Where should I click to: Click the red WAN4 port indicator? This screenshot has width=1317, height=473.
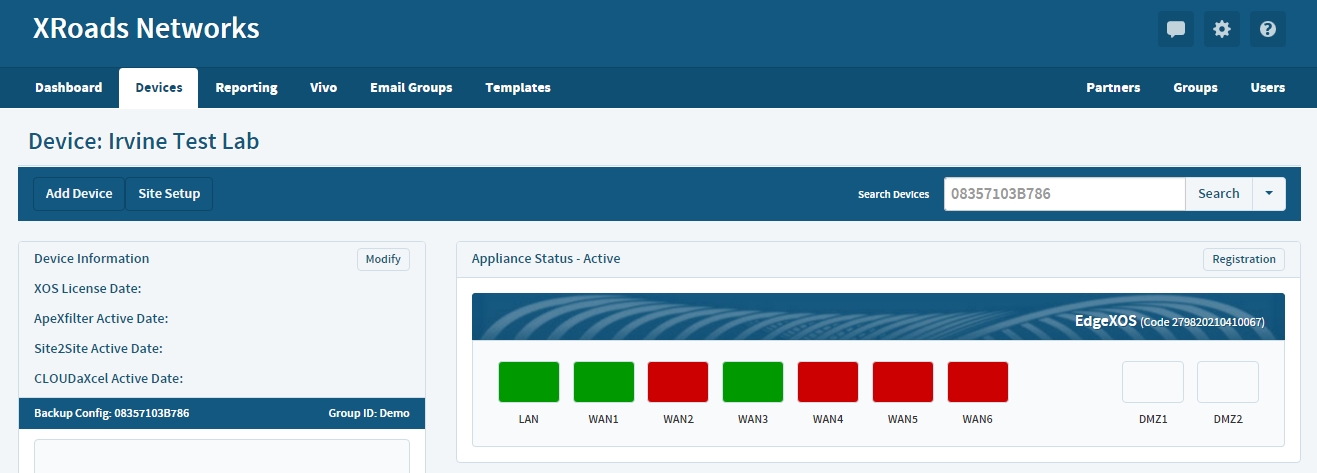click(828, 382)
